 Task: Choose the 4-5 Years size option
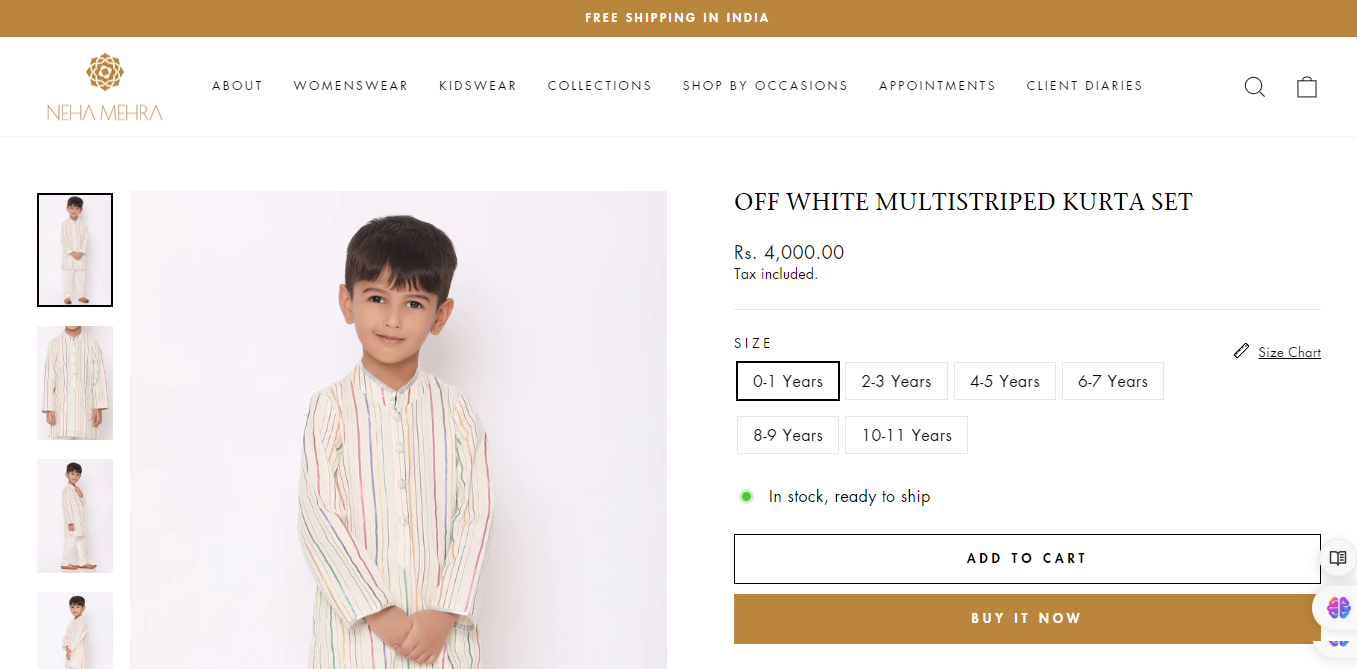(x=1004, y=381)
